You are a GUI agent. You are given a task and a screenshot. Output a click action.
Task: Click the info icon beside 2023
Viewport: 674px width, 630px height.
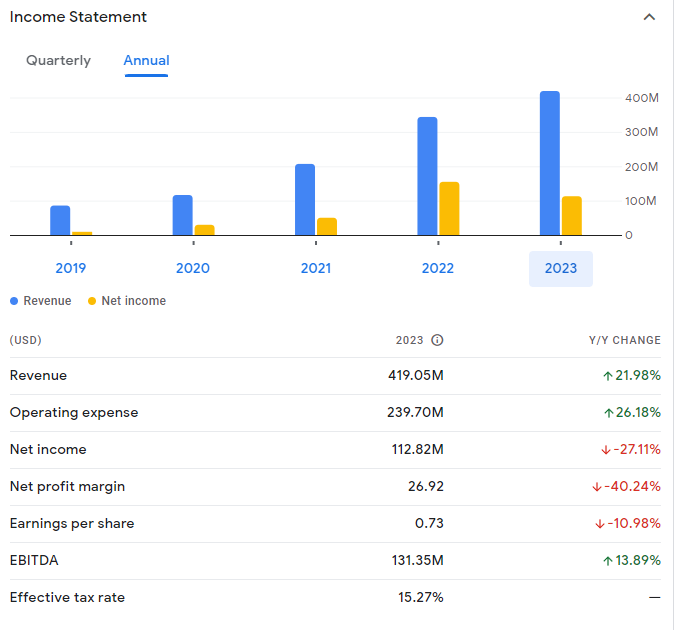[437, 340]
